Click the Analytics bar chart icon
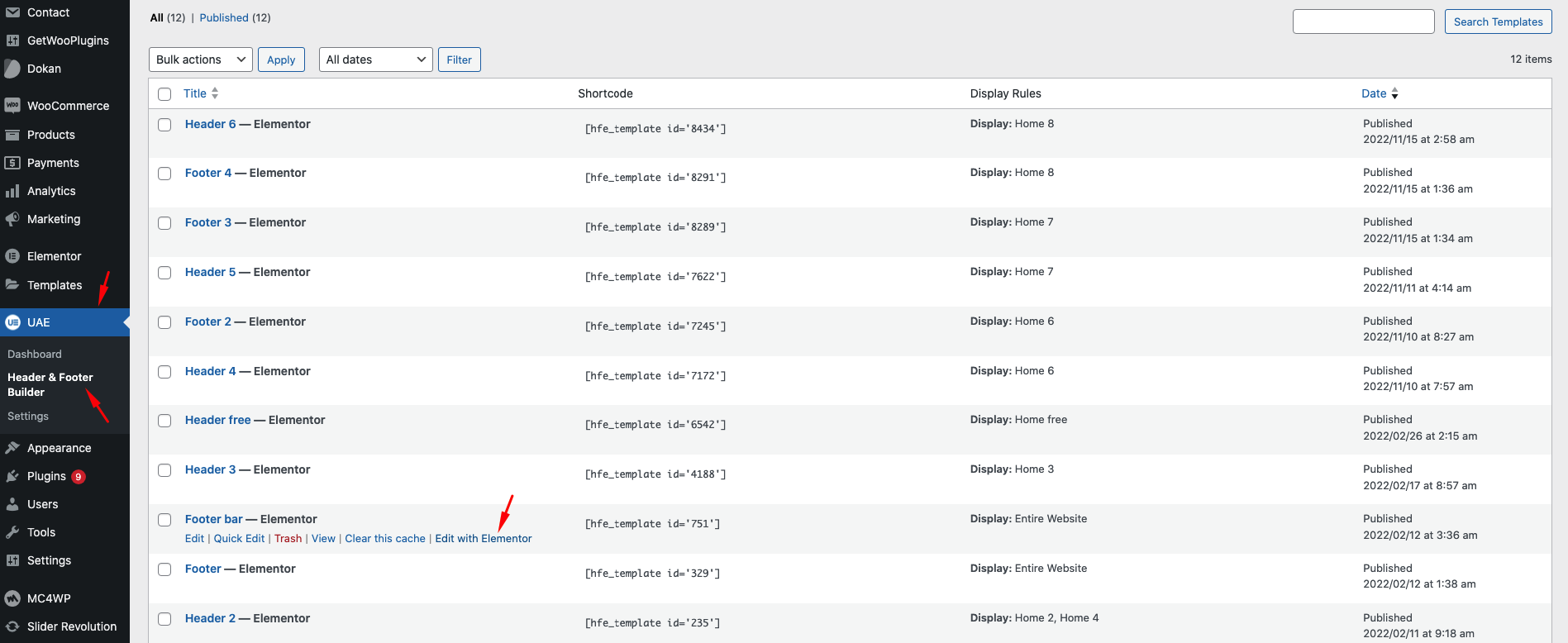The width and height of the screenshot is (1568, 643). [12, 191]
